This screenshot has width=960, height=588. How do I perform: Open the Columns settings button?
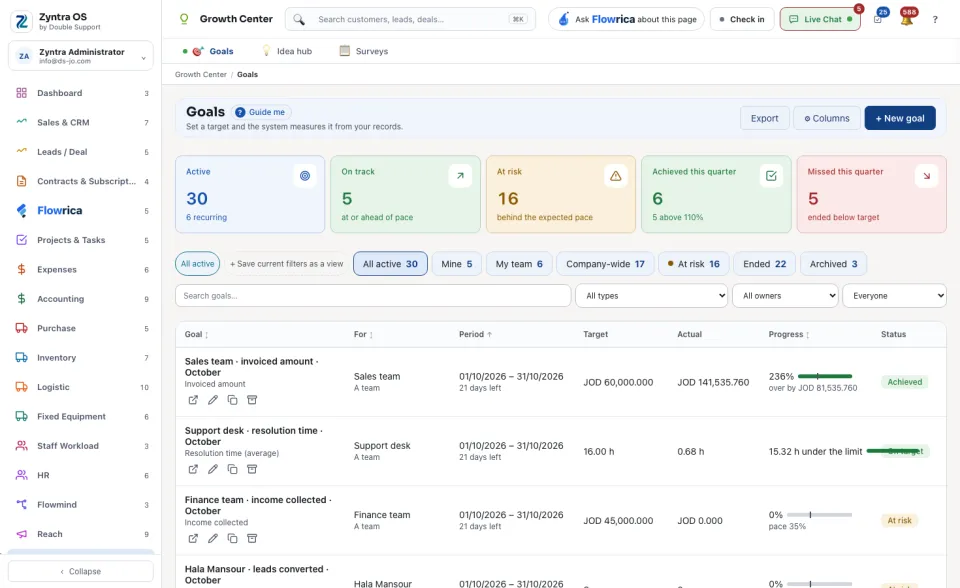827,118
